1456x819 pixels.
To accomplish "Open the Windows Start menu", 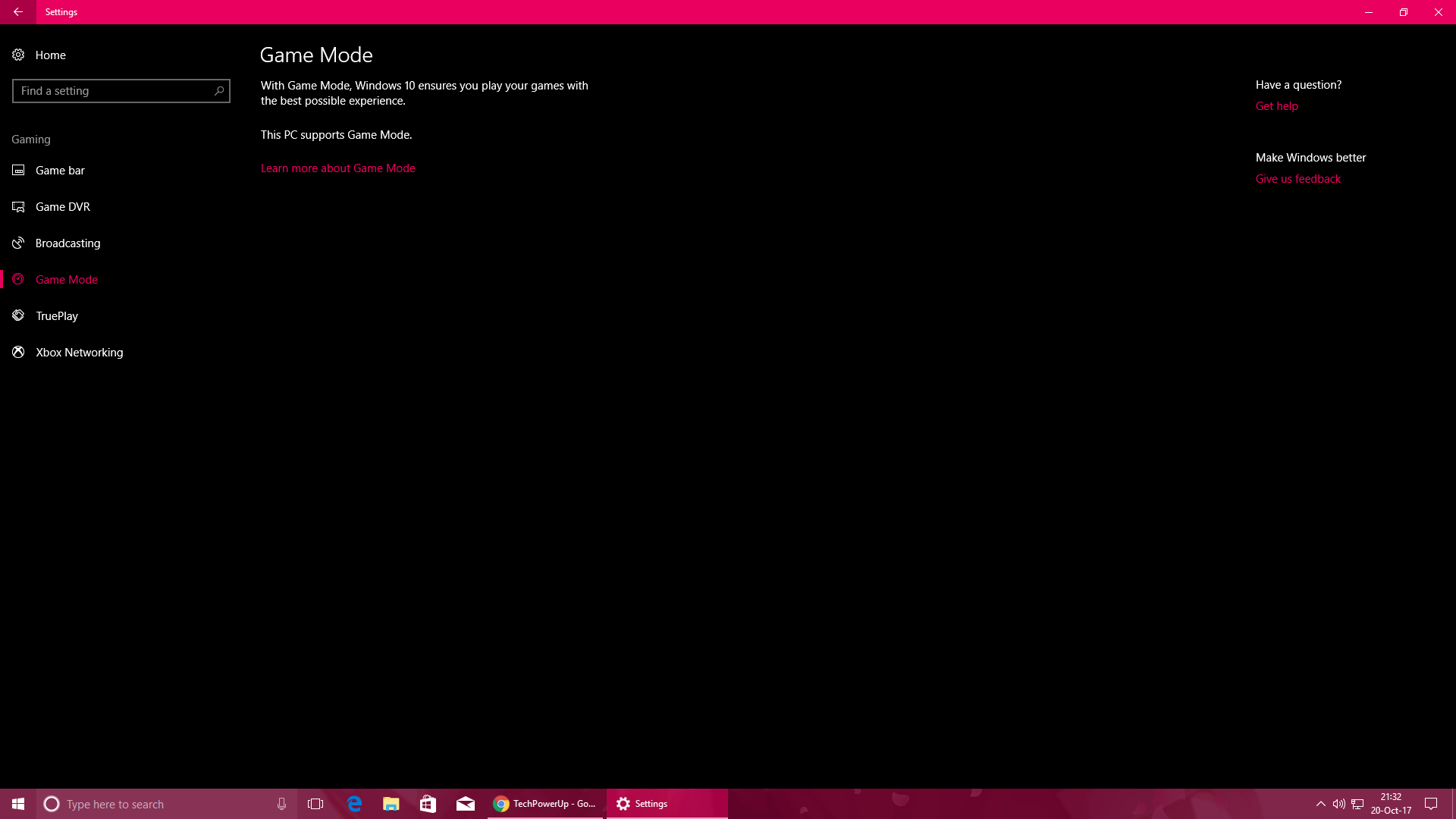I will pyautogui.click(x=18, y=804).
